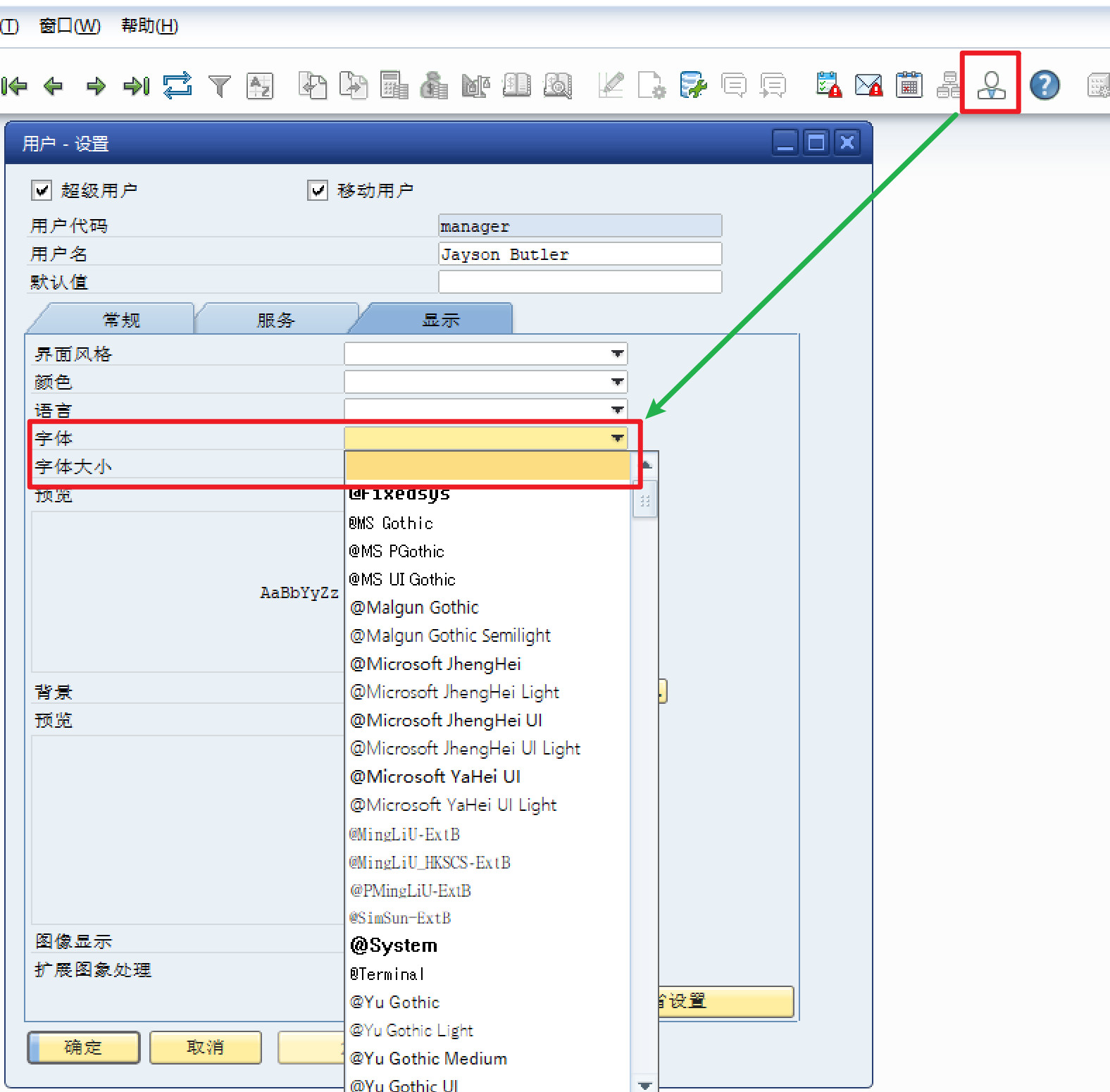The width and height of the screenshot is (1110, 1092).
Task: Expand the 界面风格 dropdown
Action: coord(617,354)
